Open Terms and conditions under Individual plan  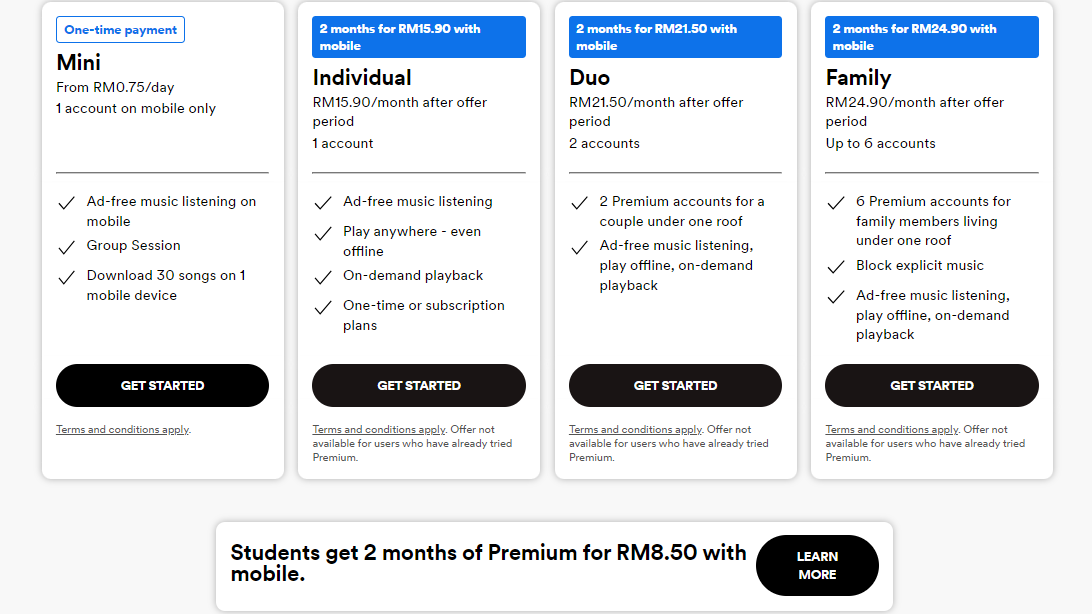378,429
